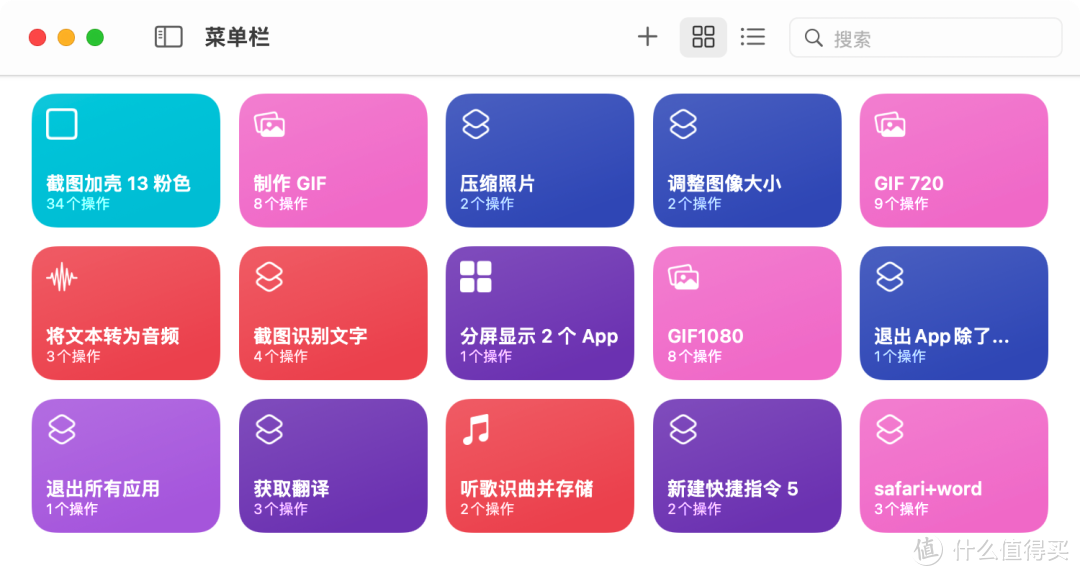Click the waveform icon on 将文本转为音频
This screenshot has height=576, width=1080.
pos(62,278)
